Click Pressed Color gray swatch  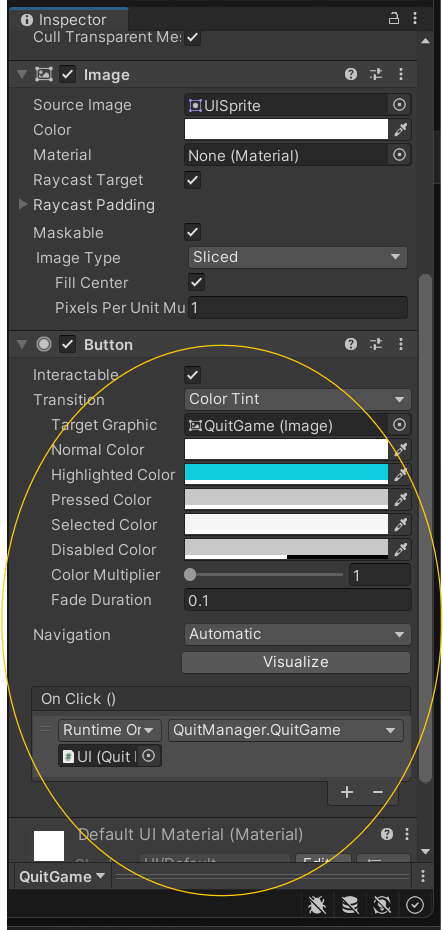click(286, 499)
